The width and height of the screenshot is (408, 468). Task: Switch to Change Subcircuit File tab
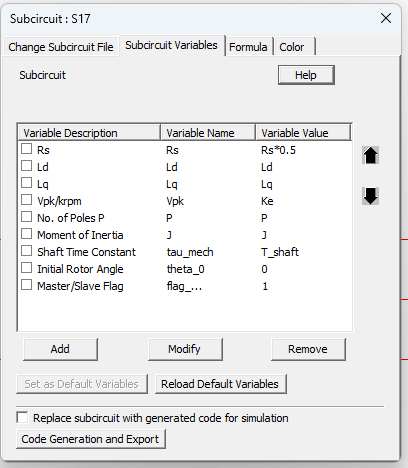click(x=61, y=47)
